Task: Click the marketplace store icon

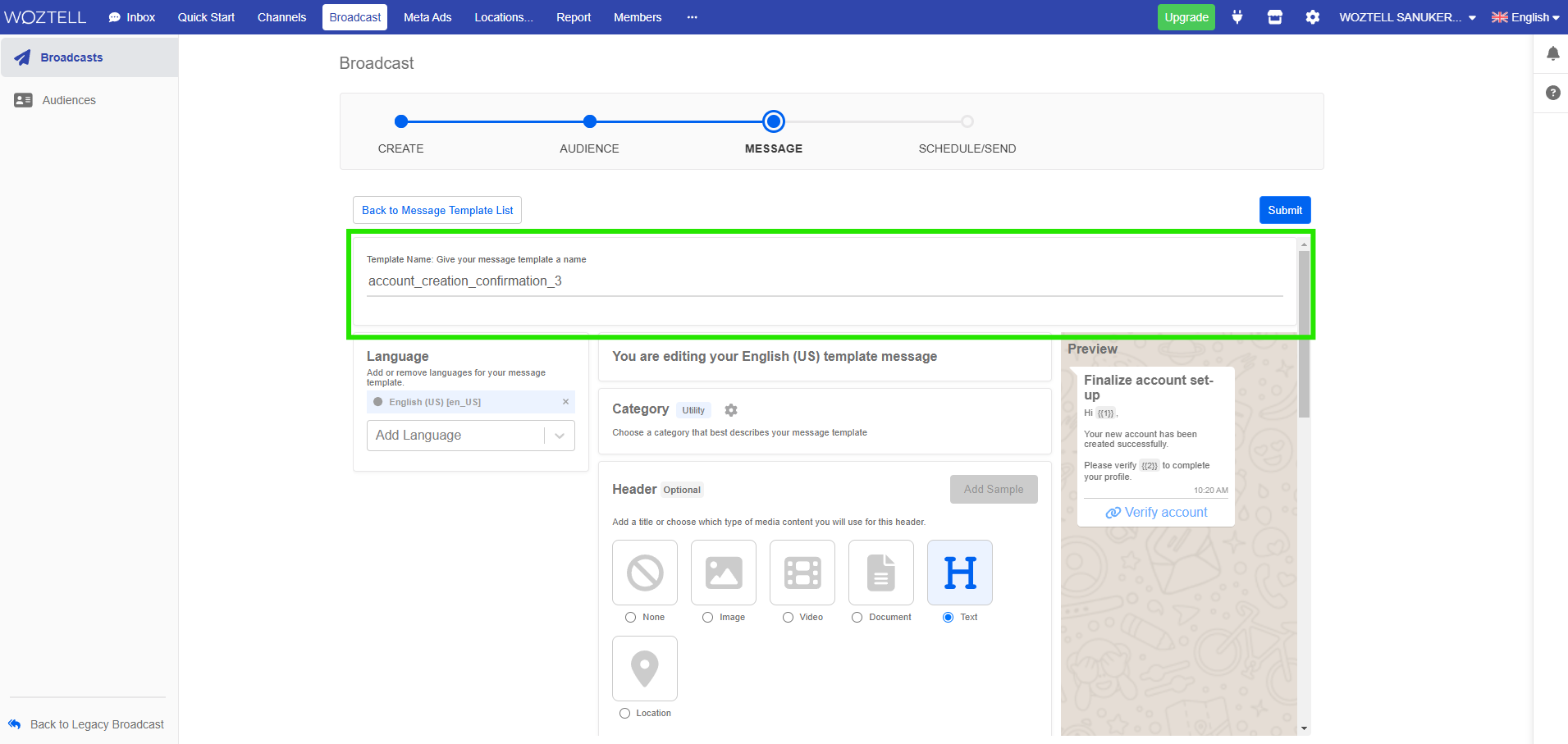Action: [x=1274, y=17]
